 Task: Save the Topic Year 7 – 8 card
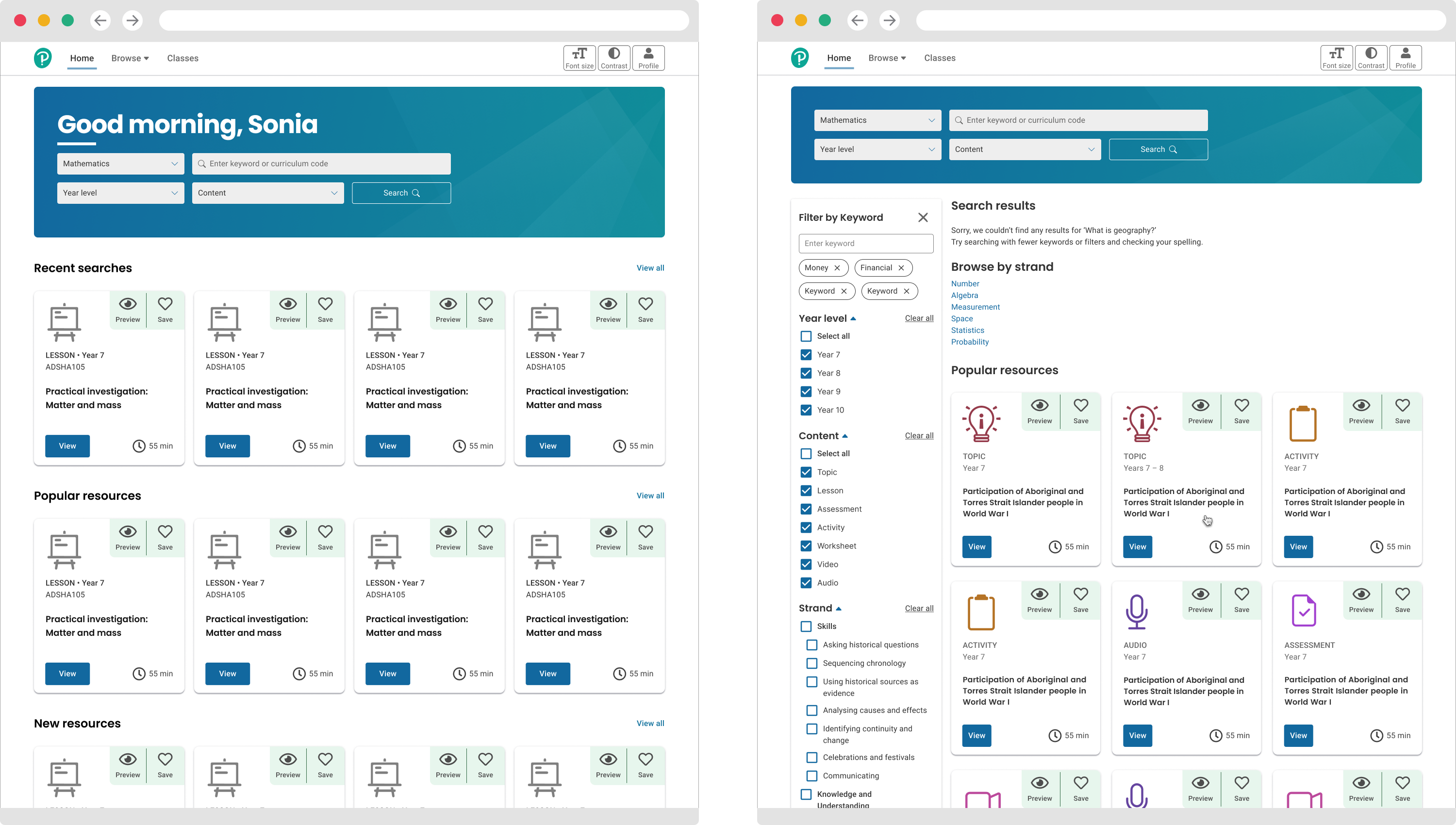[1241, 412]
